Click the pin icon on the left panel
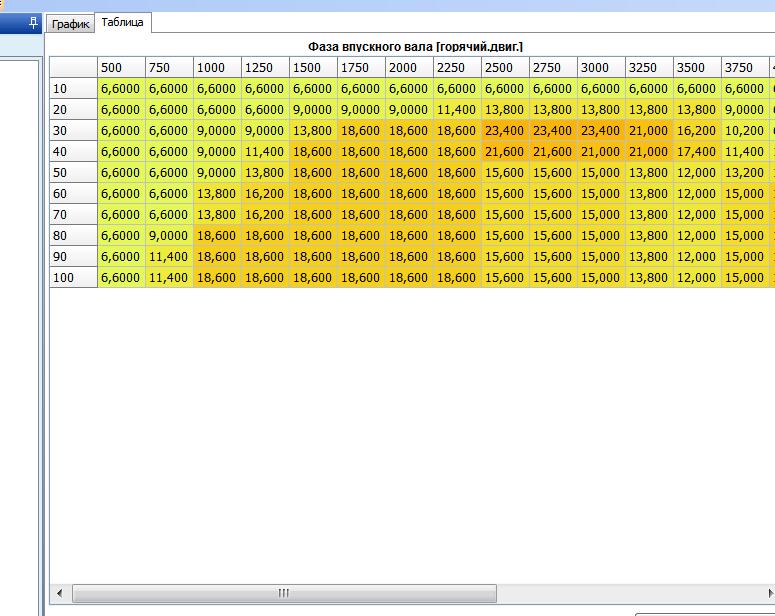 tap(33, 23)
